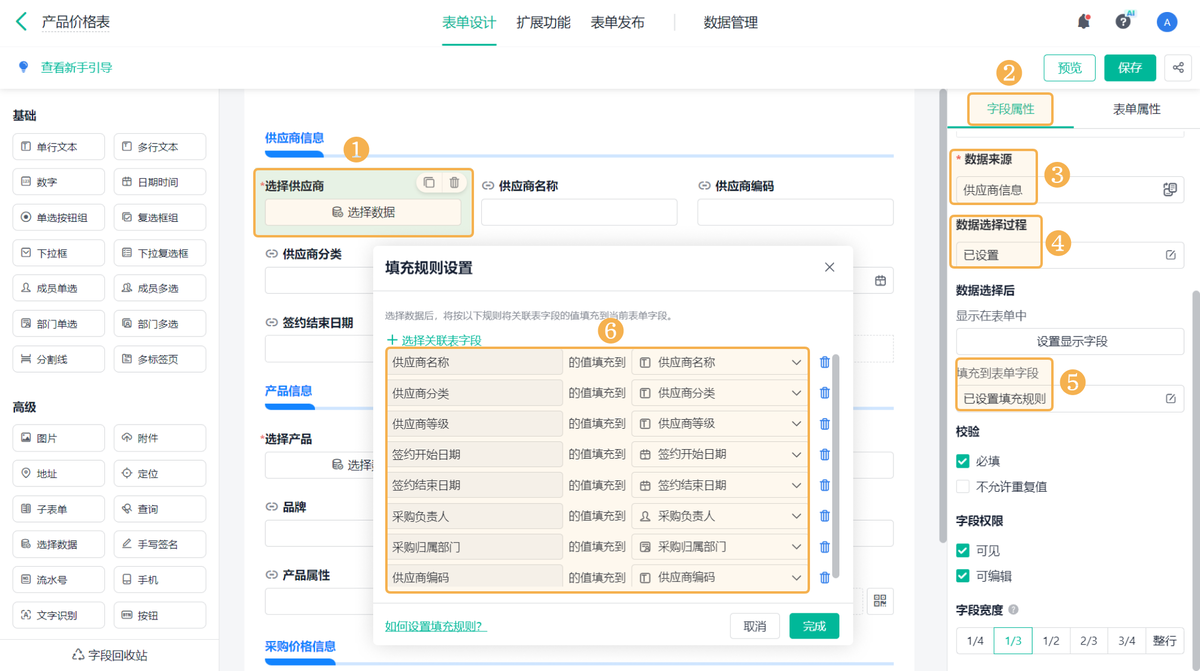Close the 填充规则设置 dialog
Image resolution: width=1200 pixels, height=671 pixels.
(829, 267)
